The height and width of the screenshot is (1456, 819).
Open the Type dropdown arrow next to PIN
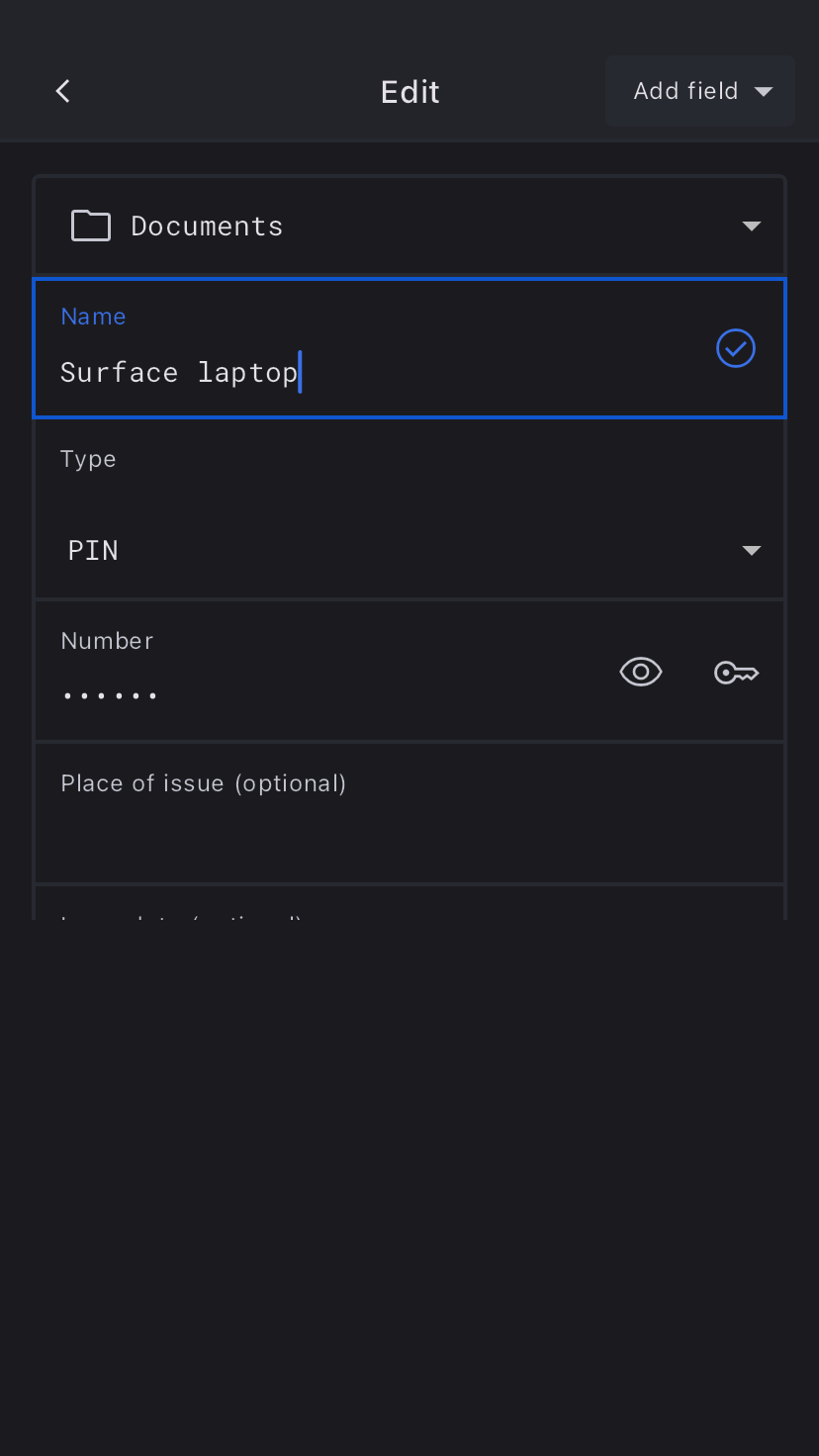coord(752,551)
